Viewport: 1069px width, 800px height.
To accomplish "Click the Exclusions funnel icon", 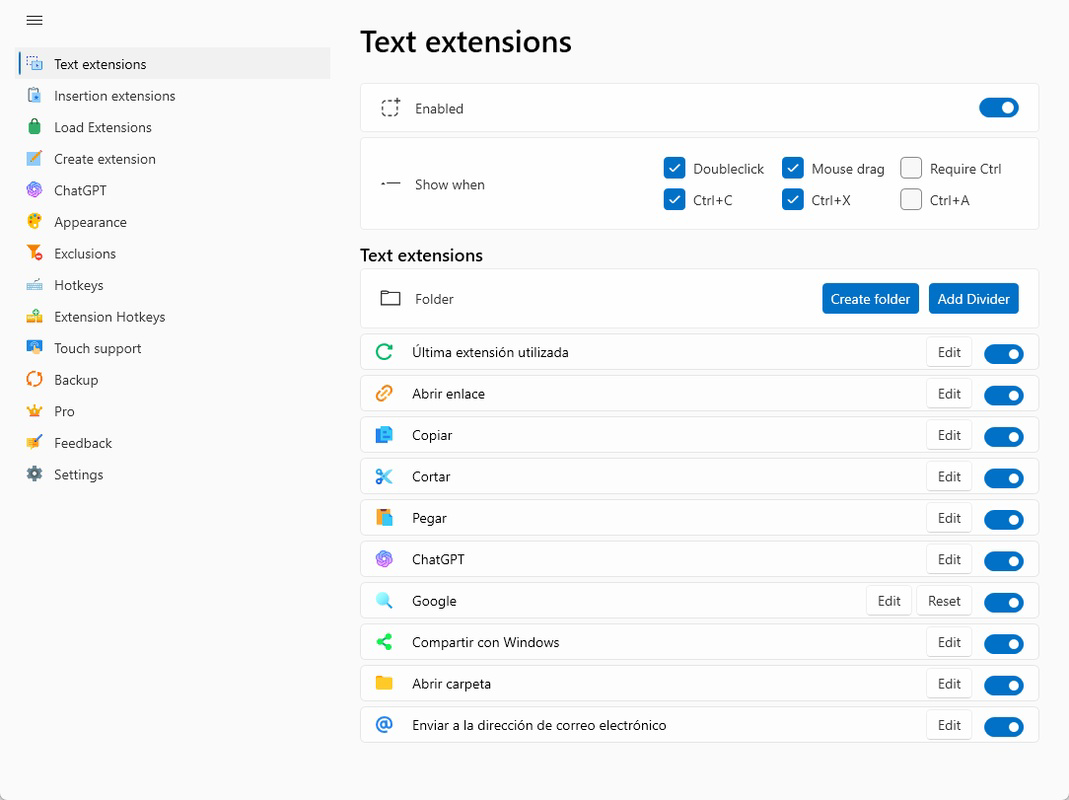I will (34, 253).
